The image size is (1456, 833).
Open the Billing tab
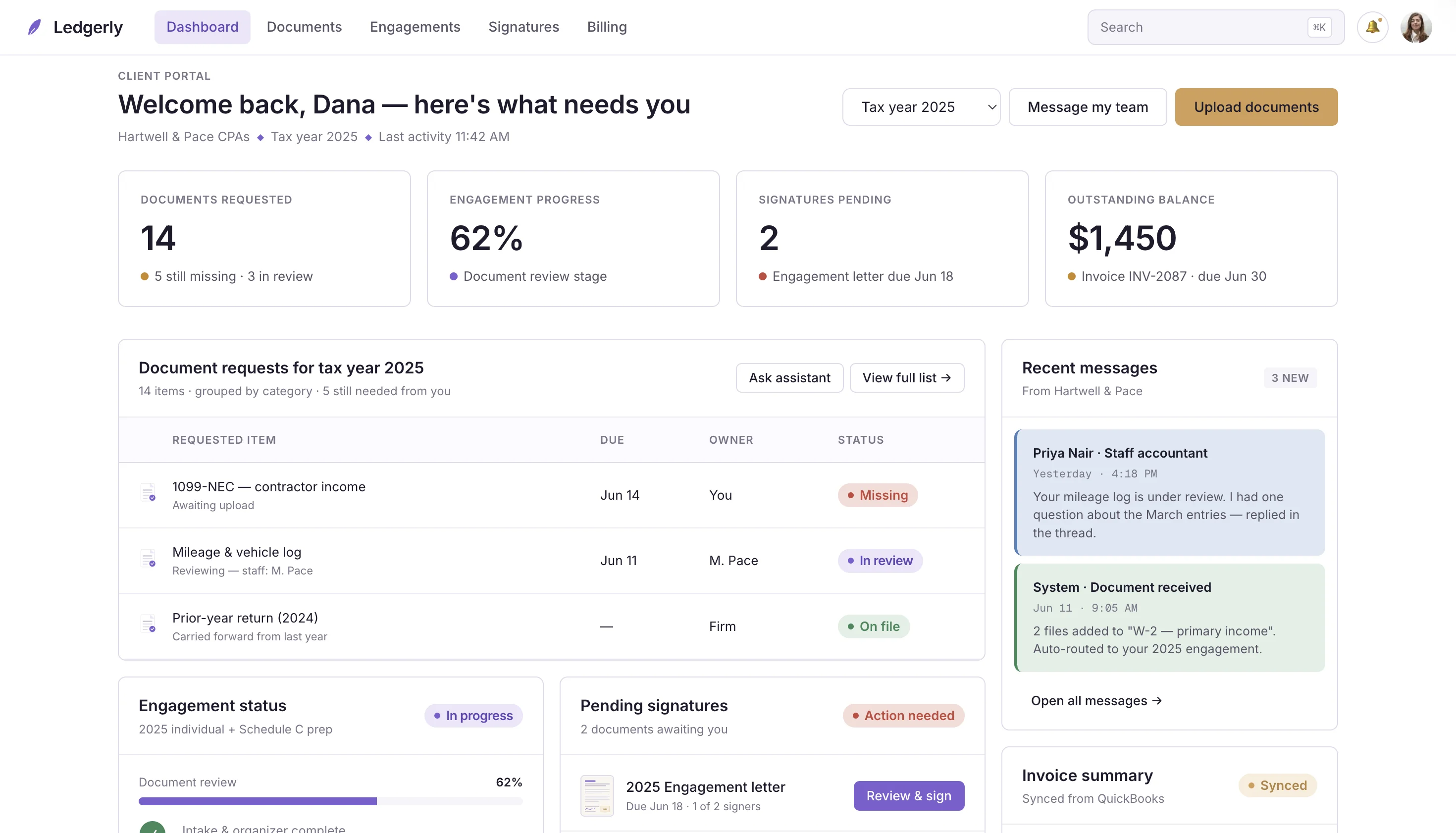coord(607,27)
